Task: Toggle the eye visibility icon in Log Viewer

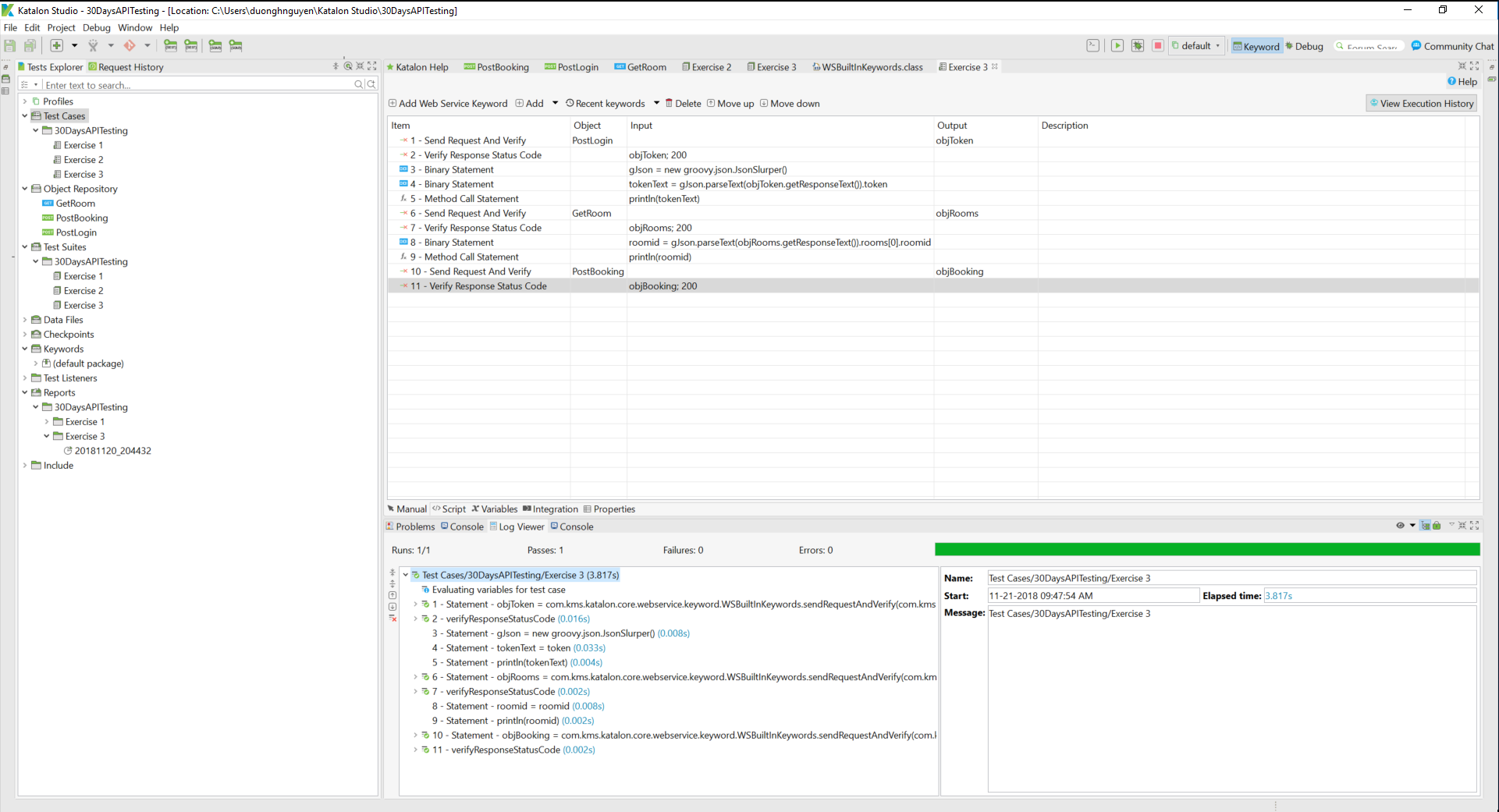Action: [1400, 526]
